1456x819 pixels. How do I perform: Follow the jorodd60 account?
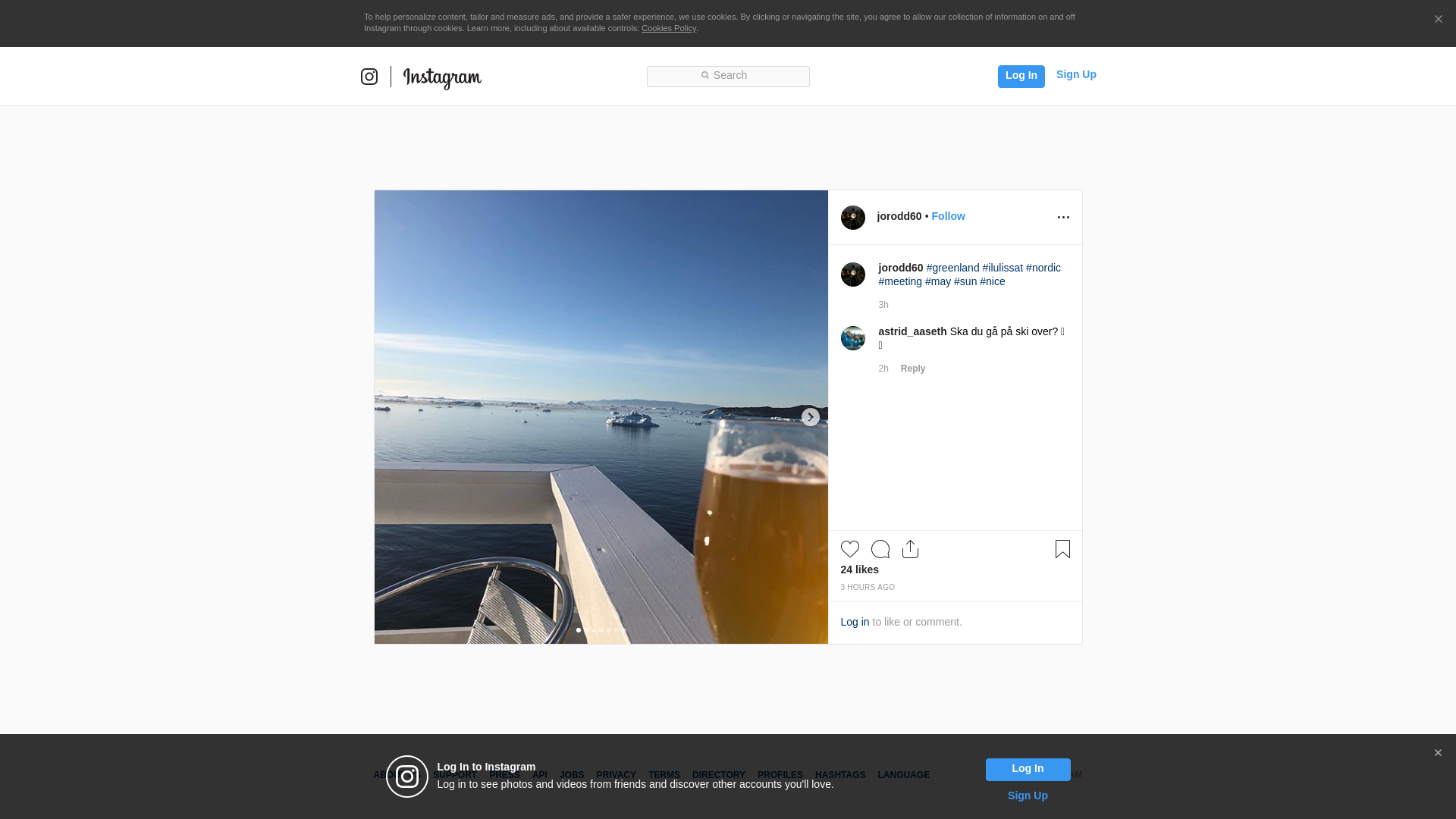(948, 217)
